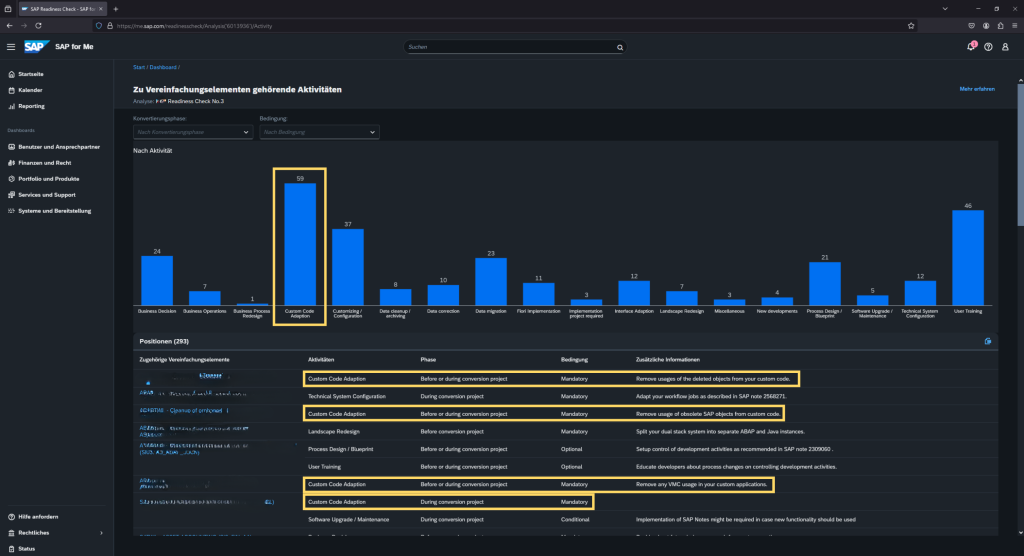This screenshot has width=1024, height=556.
Task: Open Startseite in the sidebar
Action: pyautogui.click(x=31, y=74)
